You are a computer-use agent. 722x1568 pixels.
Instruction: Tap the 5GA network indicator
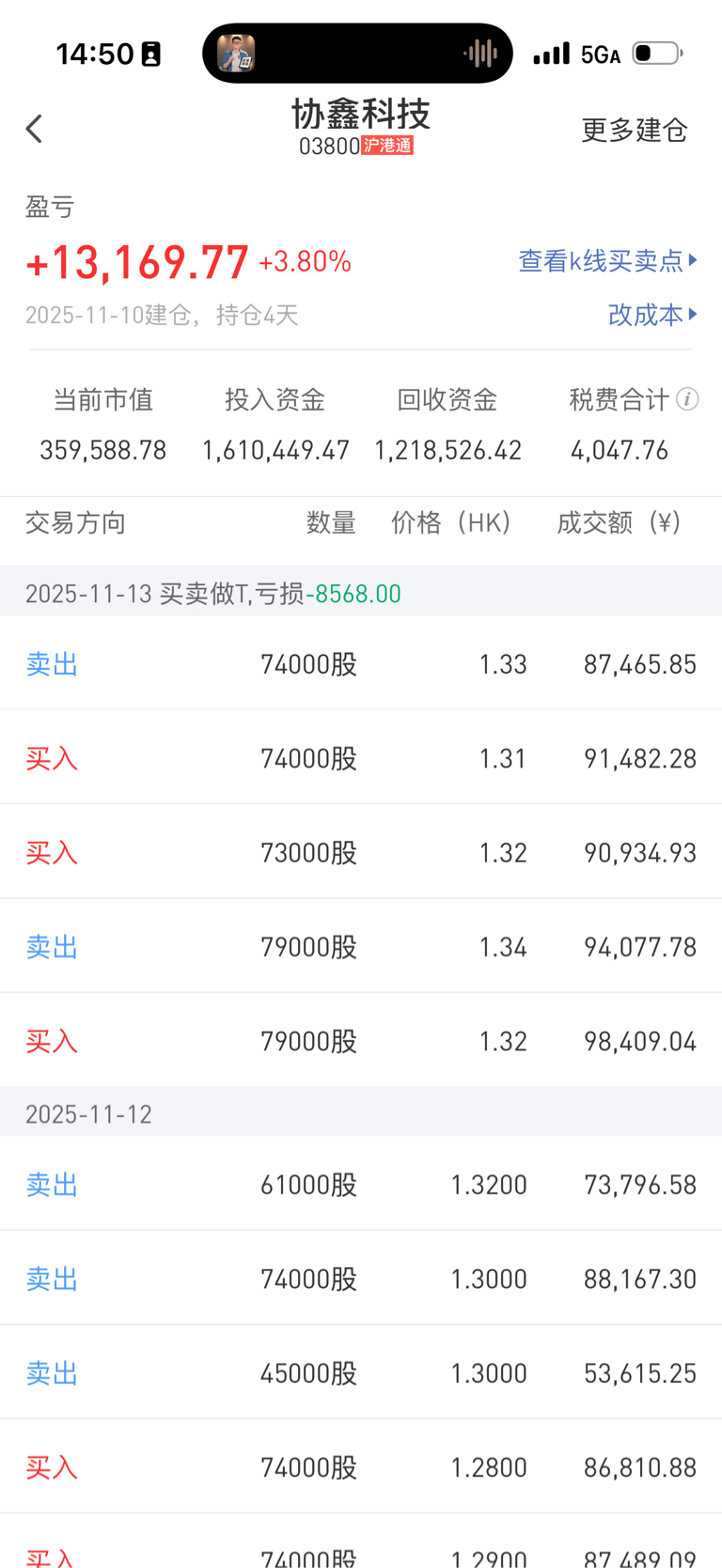pos(600,54)
